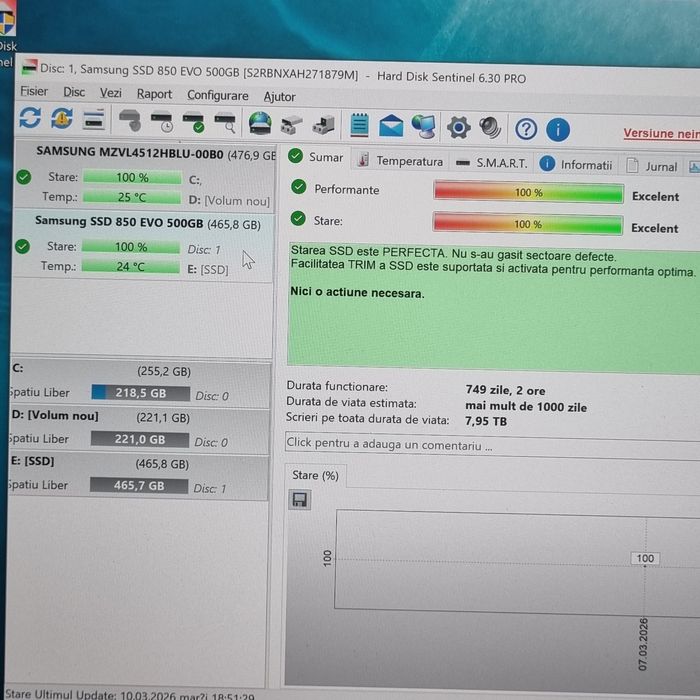Click the disk with stethoscope test icon
Image resolution: width=700 pixels, height=700 pixels.
click(130, 121)
